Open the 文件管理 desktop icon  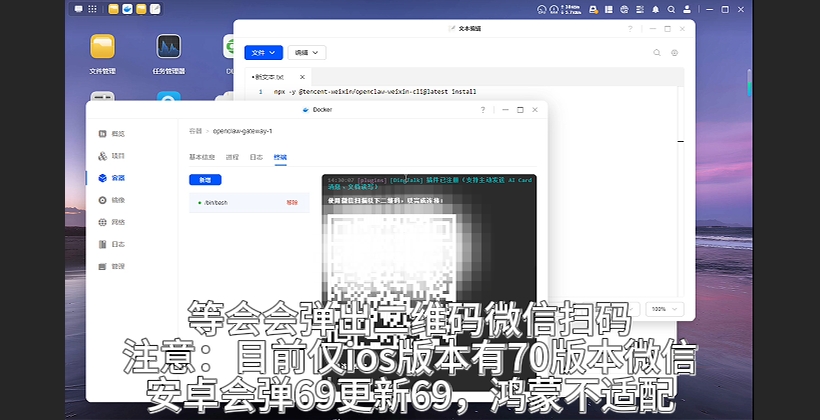102,48
